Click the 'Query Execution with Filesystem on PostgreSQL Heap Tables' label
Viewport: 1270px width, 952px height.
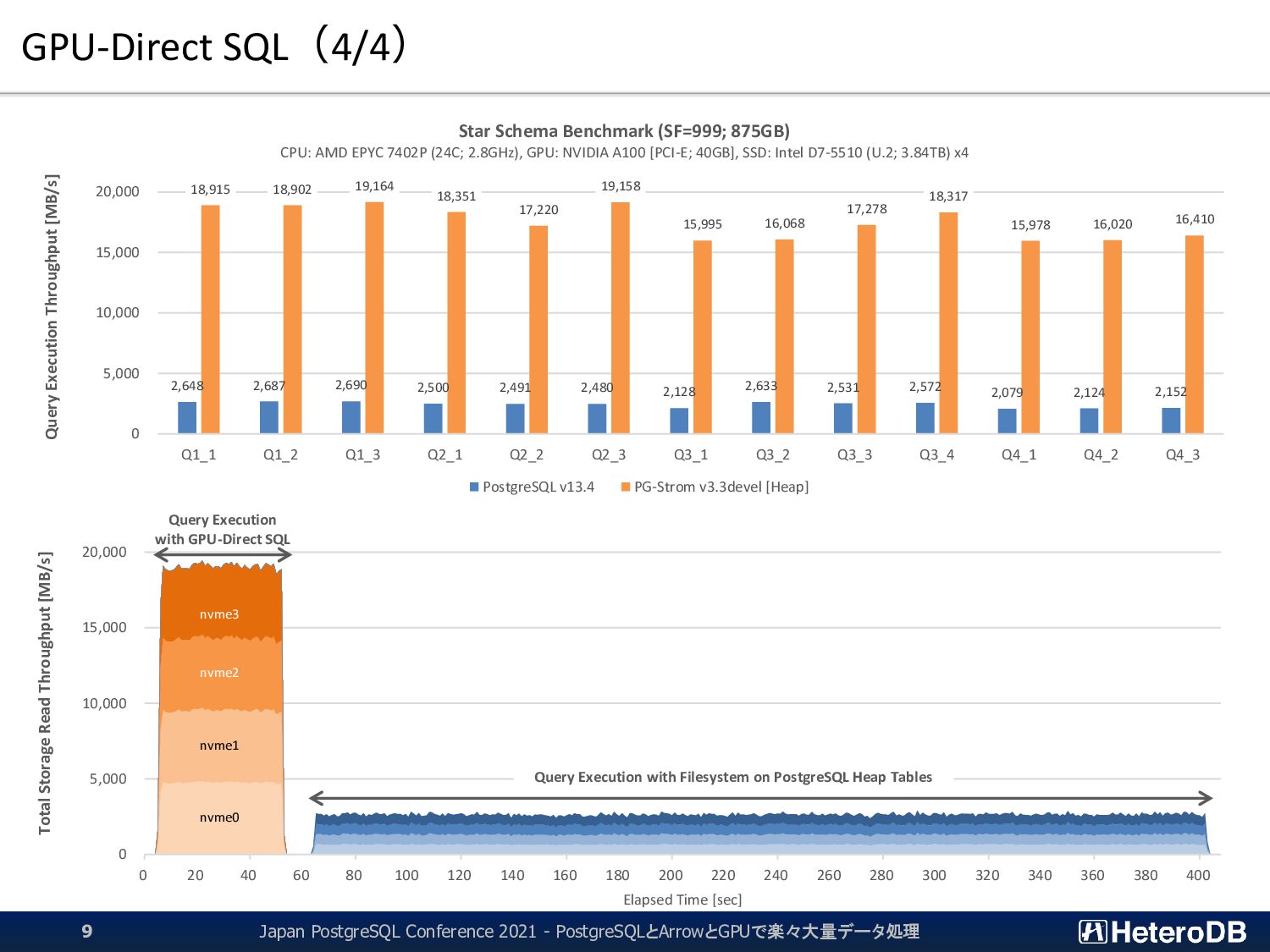coord(733,778)
